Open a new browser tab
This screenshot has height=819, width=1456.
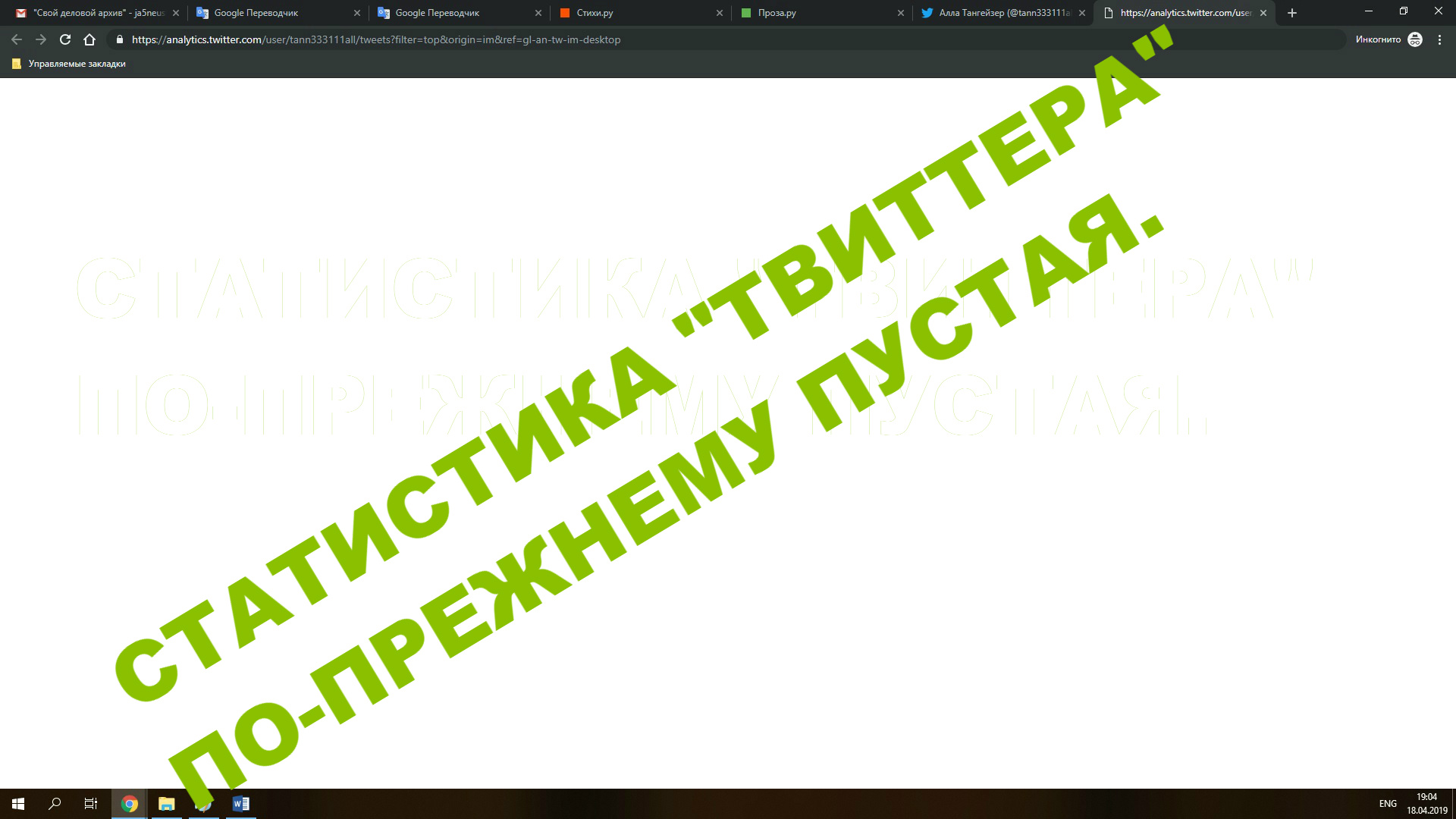click(1292, 13)
